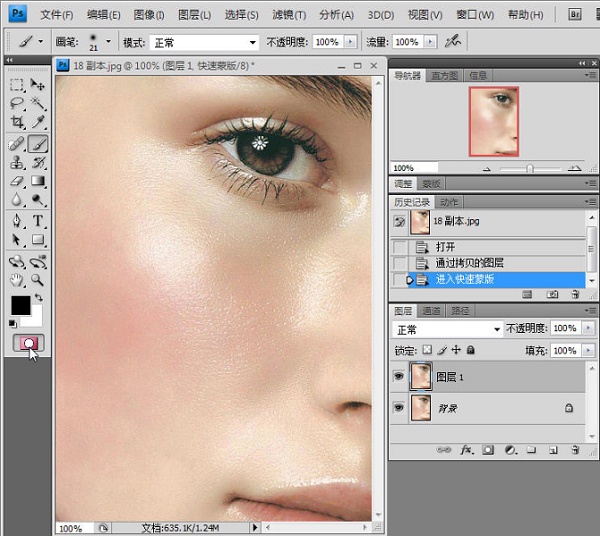This screenshot has width=600, height=536.
Task: Toggle history brush source for 18 副本.jpg snapshot
Action: coord(399,221)
